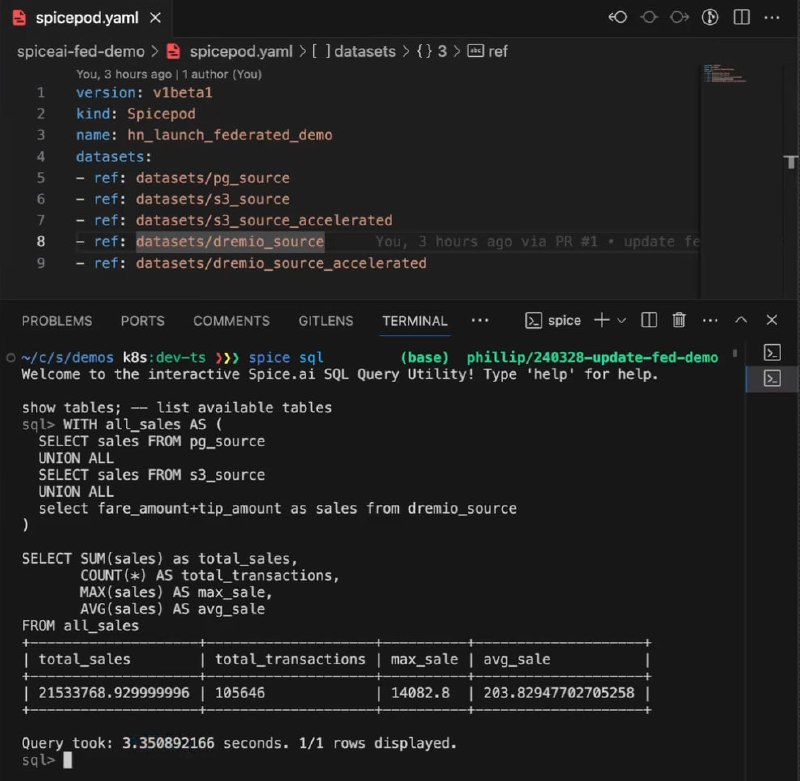Click datasets/dremio_source_accelerated on line 9
800x781 pixels.
(x=281, y=263)
